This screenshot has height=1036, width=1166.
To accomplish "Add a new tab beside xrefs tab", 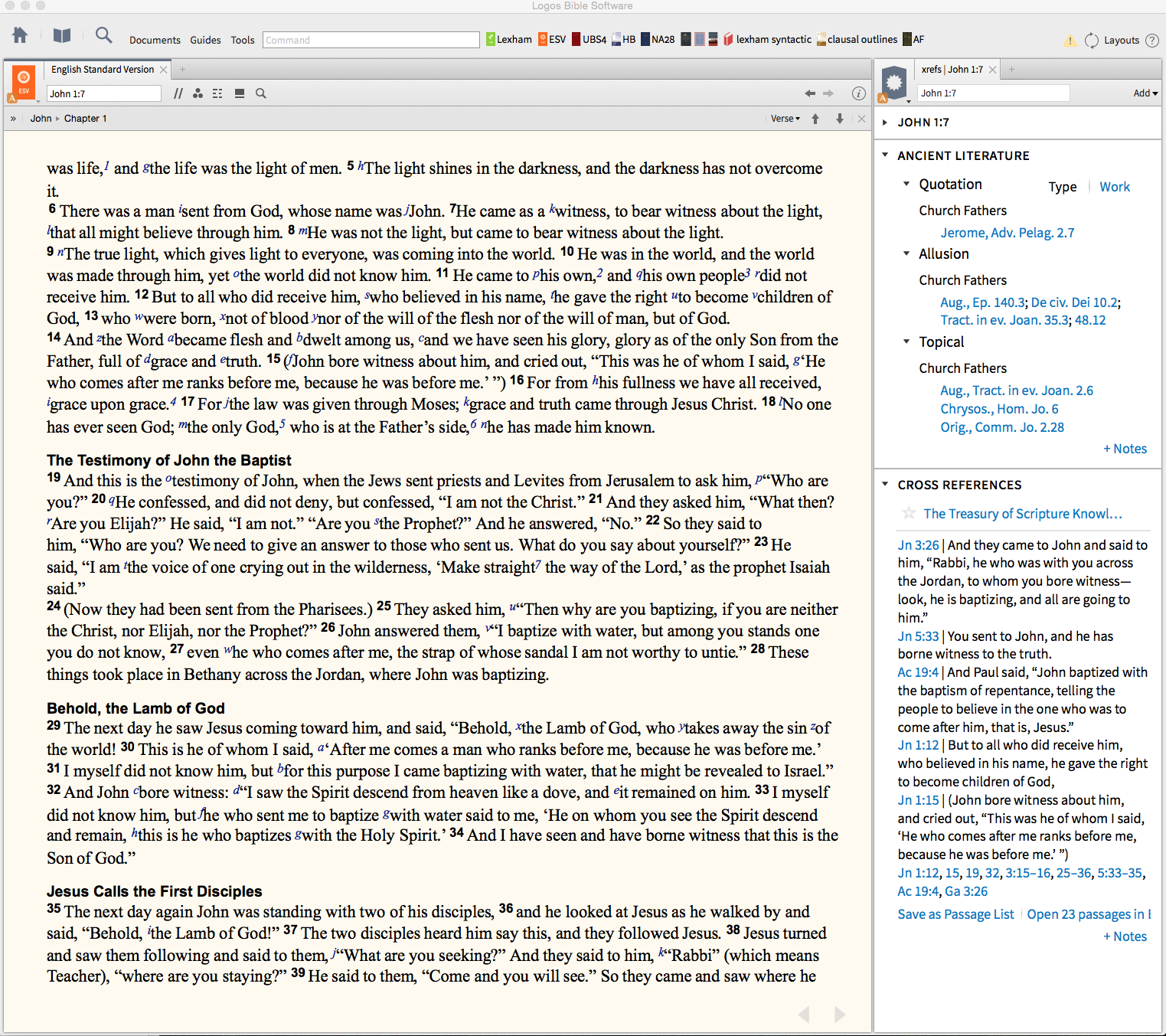I will (1011, 70).
